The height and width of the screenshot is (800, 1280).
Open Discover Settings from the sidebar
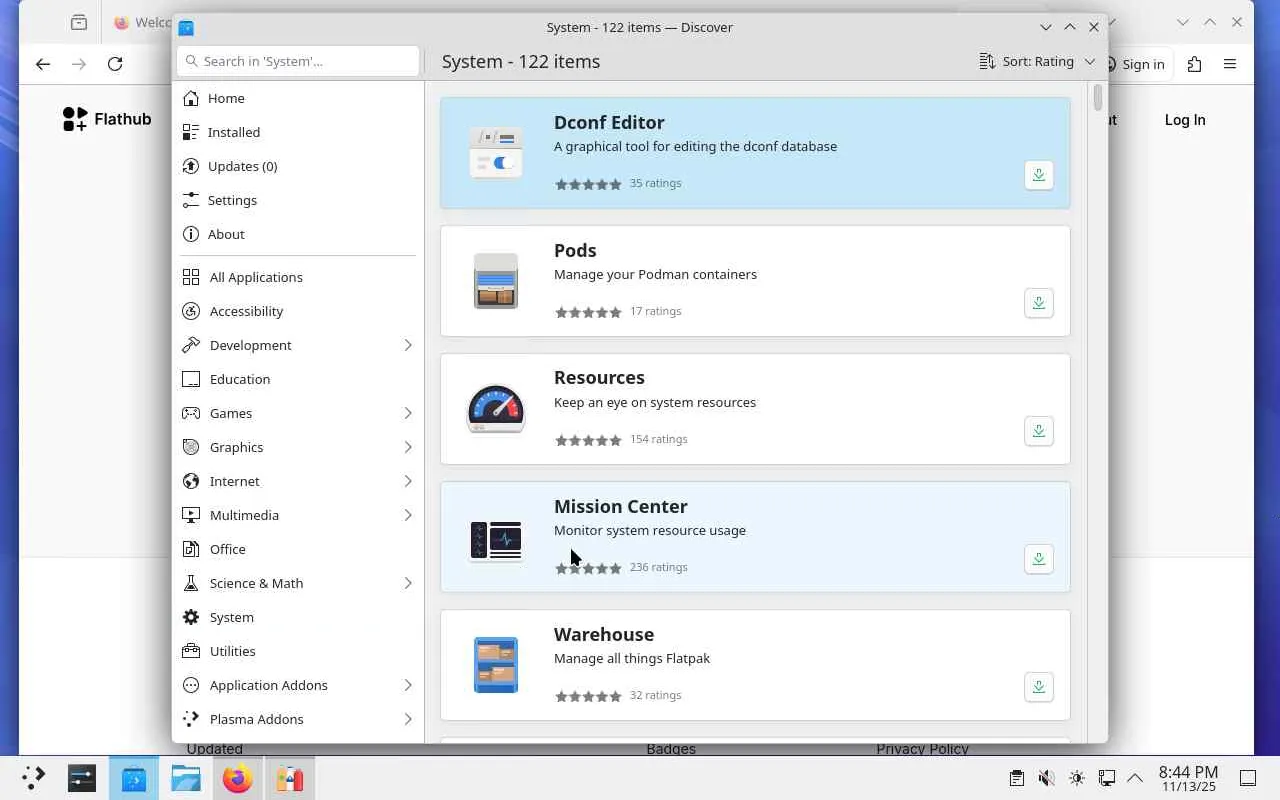(x=298, y=200)
